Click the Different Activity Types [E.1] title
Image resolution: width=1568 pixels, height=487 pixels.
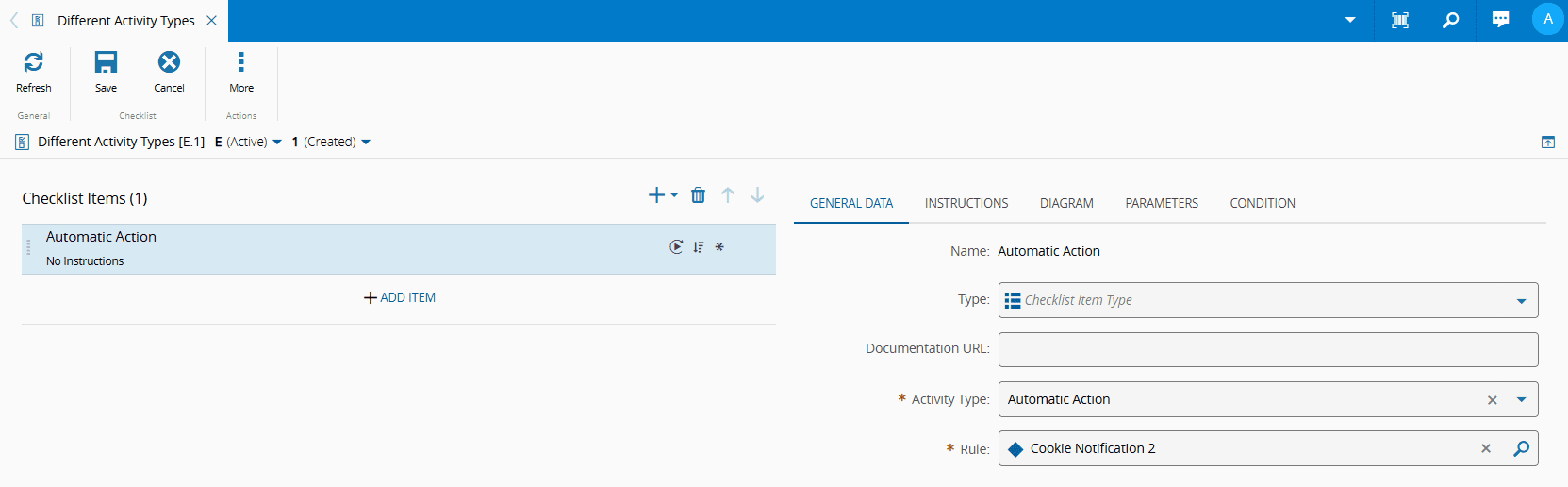[x=121, y=142]
